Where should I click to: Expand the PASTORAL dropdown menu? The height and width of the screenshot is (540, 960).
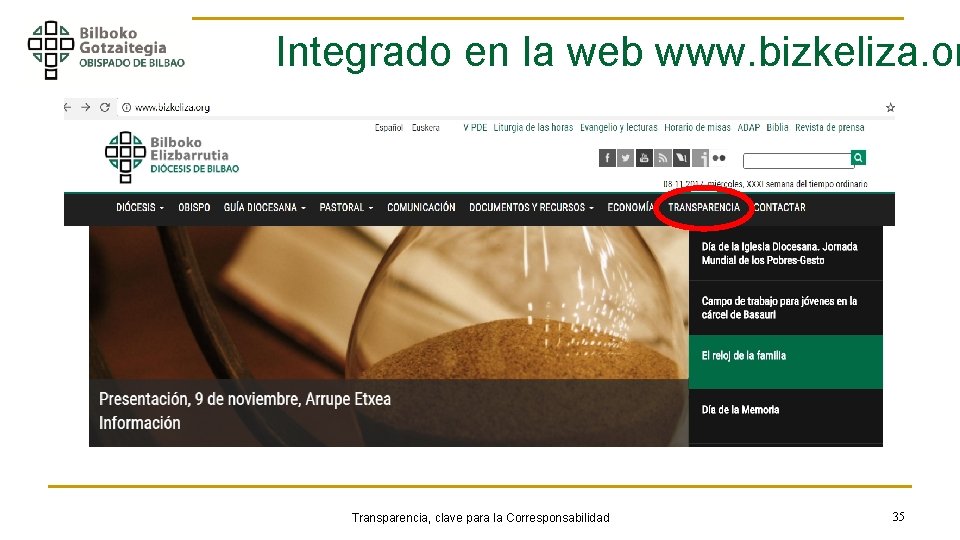click(346, 208)
